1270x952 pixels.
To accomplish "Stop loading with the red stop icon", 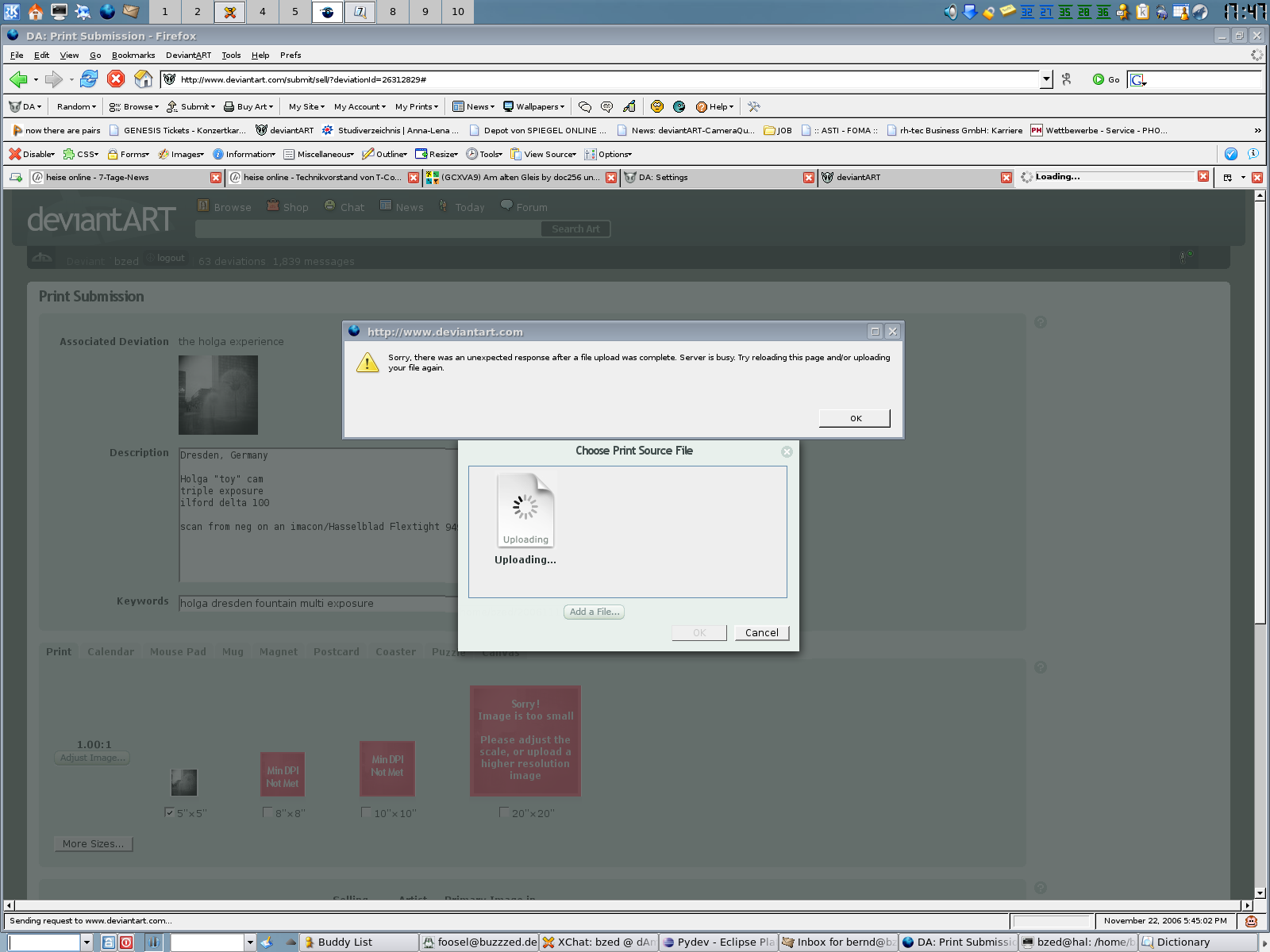I will (x=116, y=79).
